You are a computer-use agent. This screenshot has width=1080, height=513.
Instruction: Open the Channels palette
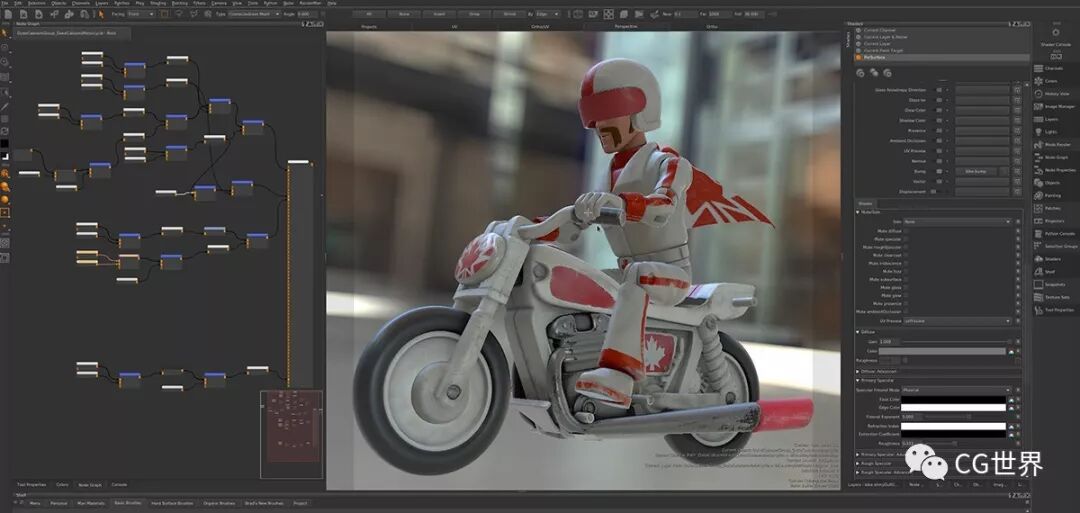1048,68
